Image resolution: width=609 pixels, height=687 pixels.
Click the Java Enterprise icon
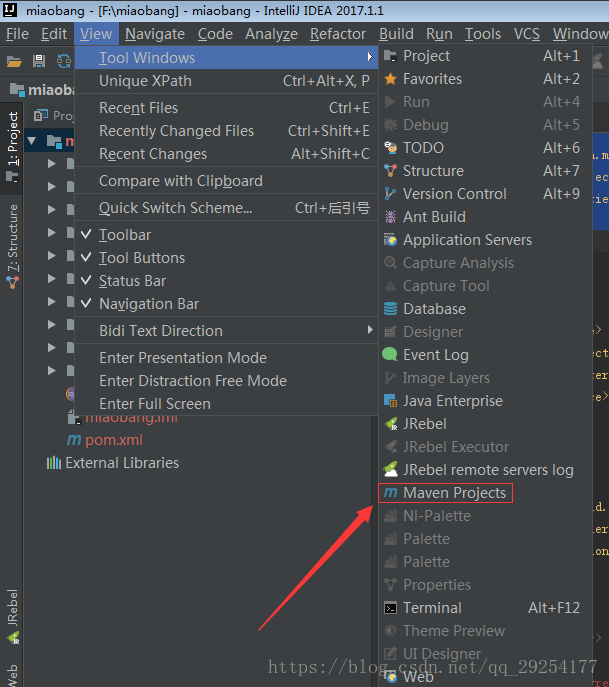click(390, 400)
